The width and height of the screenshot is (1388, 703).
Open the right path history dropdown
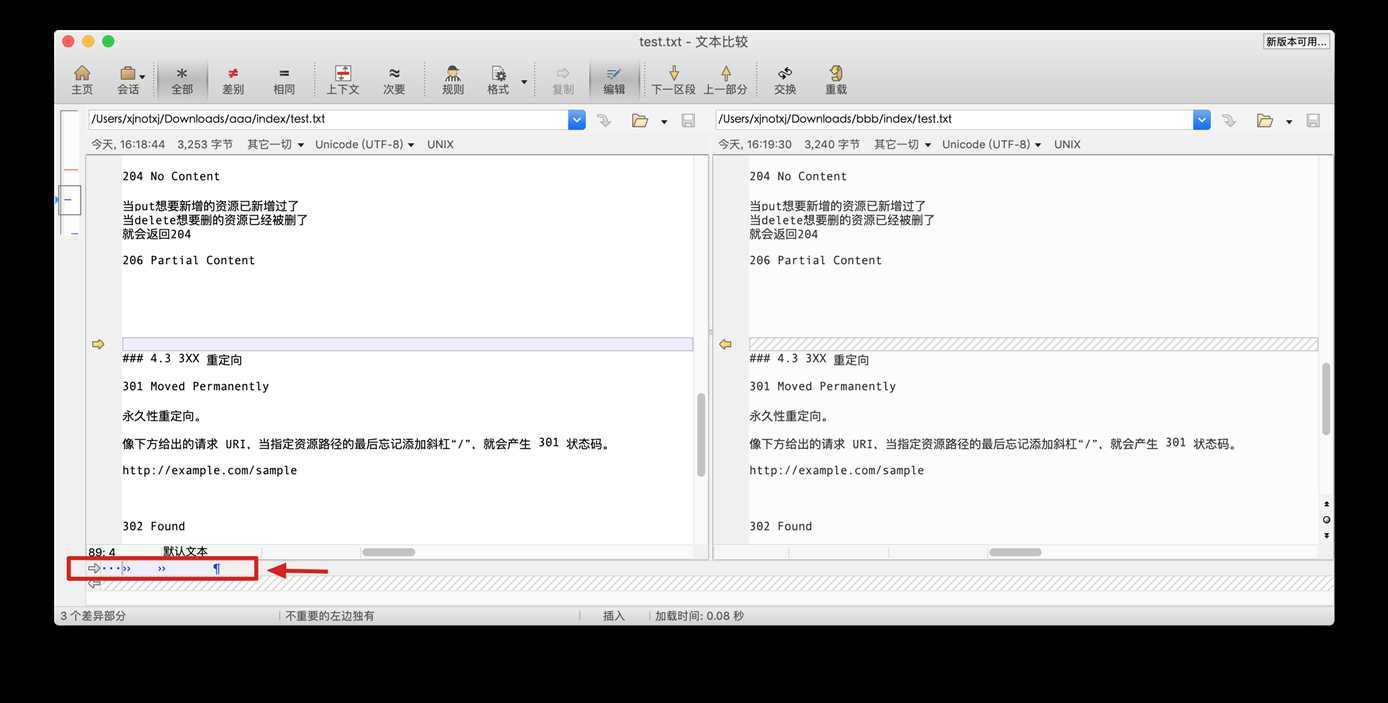[x=1202, y=120]
